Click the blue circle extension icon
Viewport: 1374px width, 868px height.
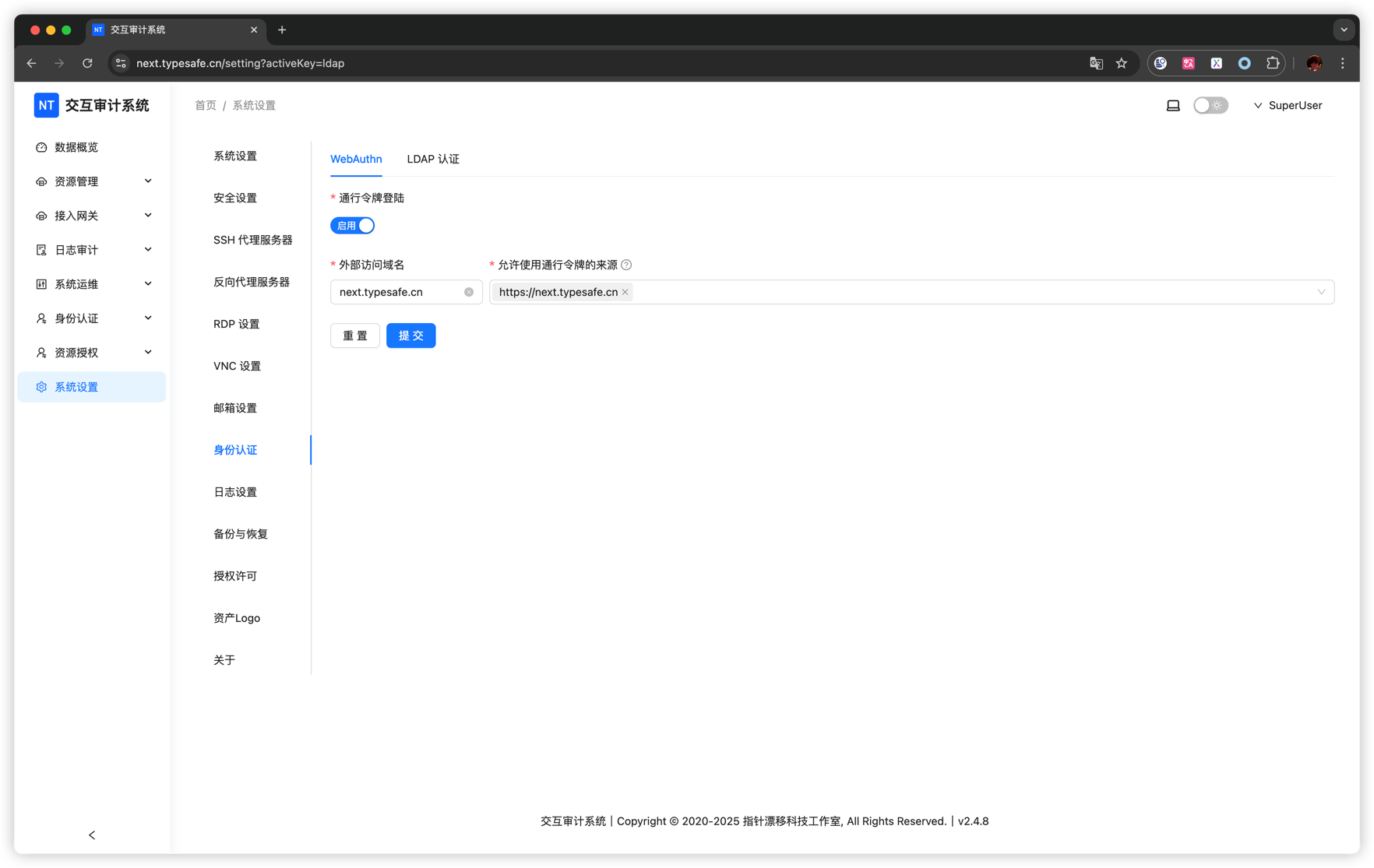click(x=1245, y=63)
